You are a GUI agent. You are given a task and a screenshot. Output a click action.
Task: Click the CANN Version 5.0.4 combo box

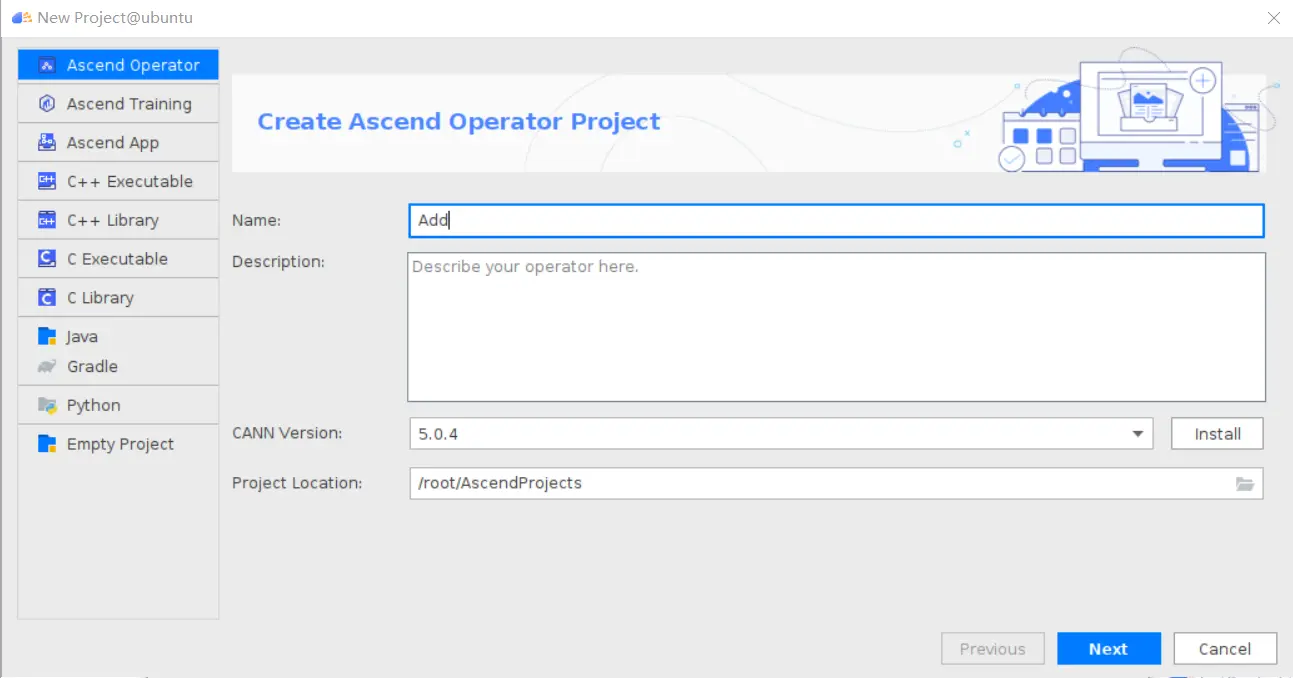781,434
